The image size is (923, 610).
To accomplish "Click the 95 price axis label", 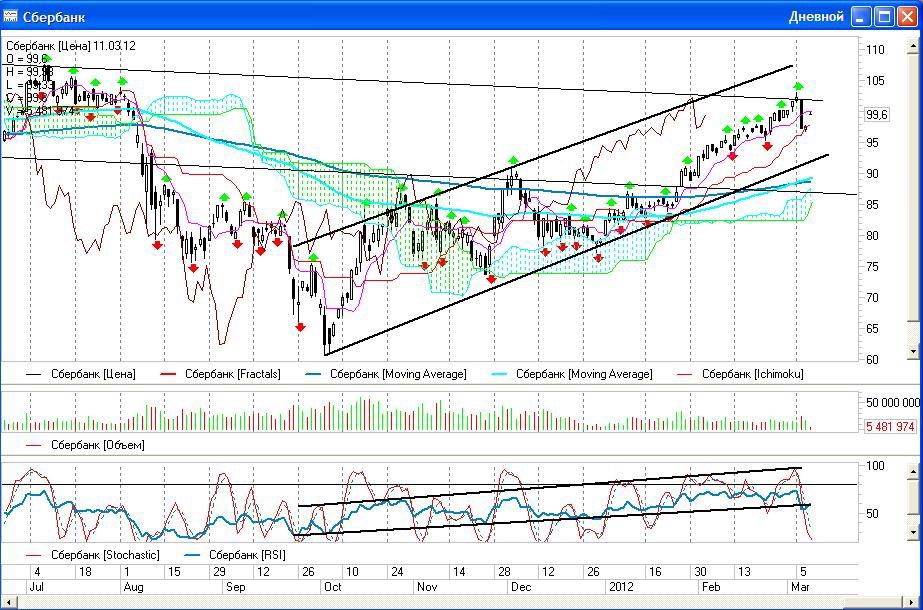I will tap(872, 143).
